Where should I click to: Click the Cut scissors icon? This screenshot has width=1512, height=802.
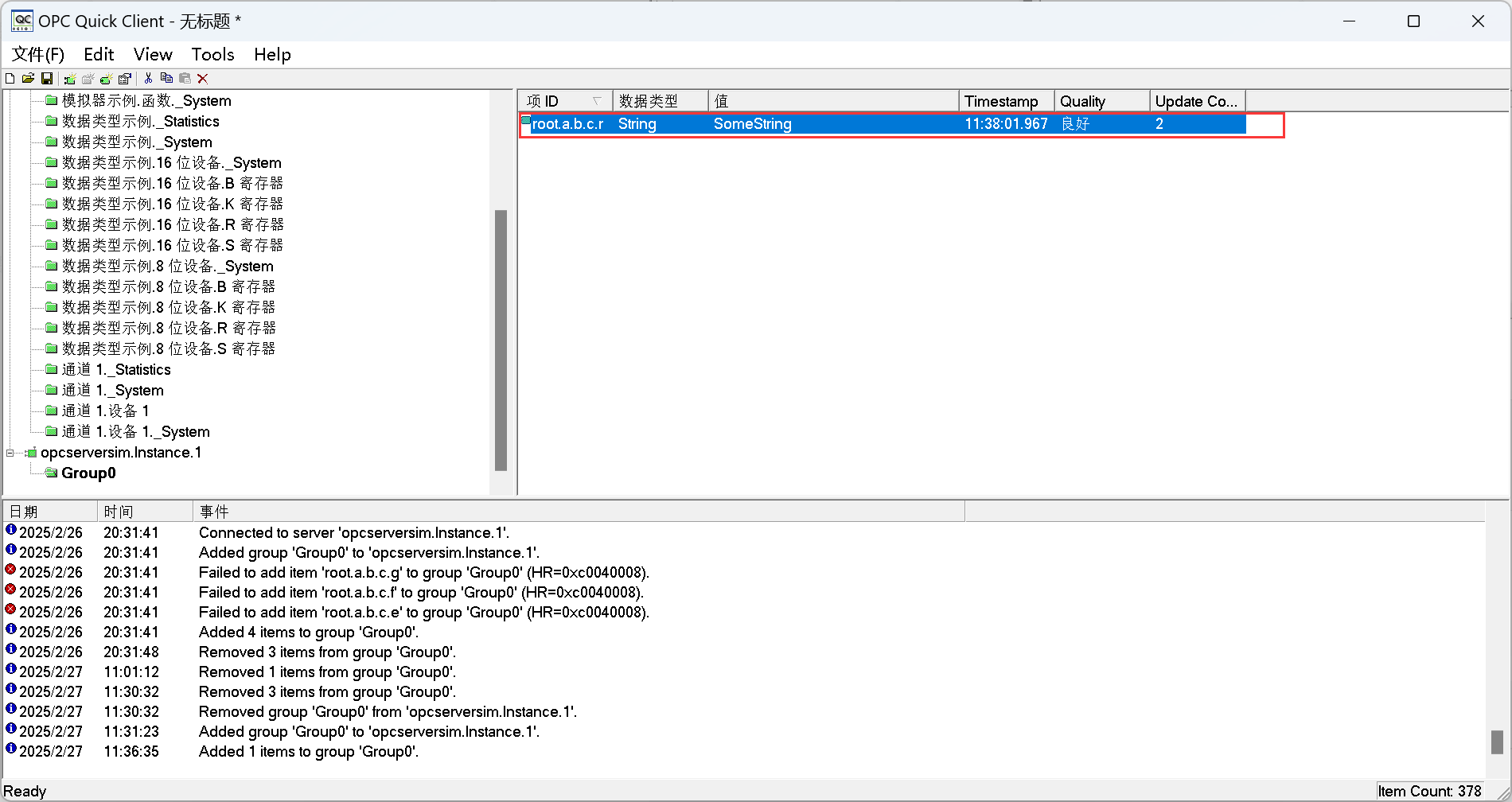coord(148,78)
